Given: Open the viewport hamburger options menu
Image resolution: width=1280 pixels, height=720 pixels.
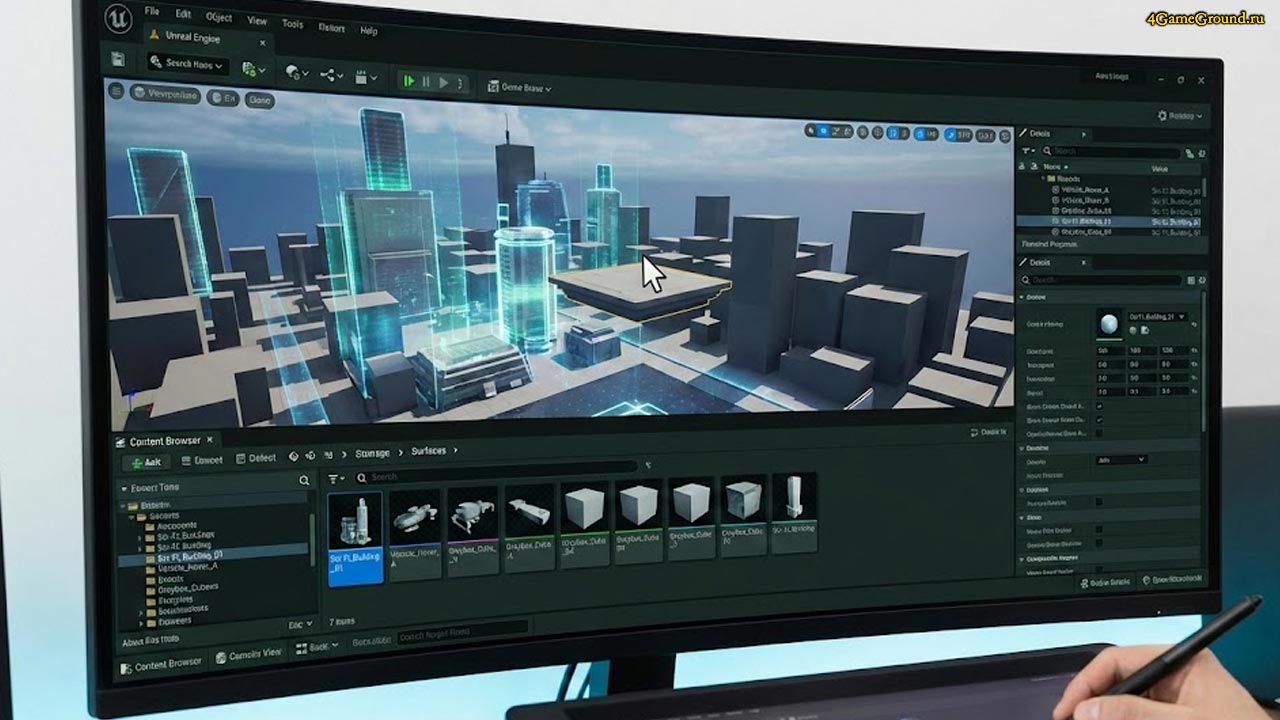Looking at the screenshot, I should (x=116, y=91).
